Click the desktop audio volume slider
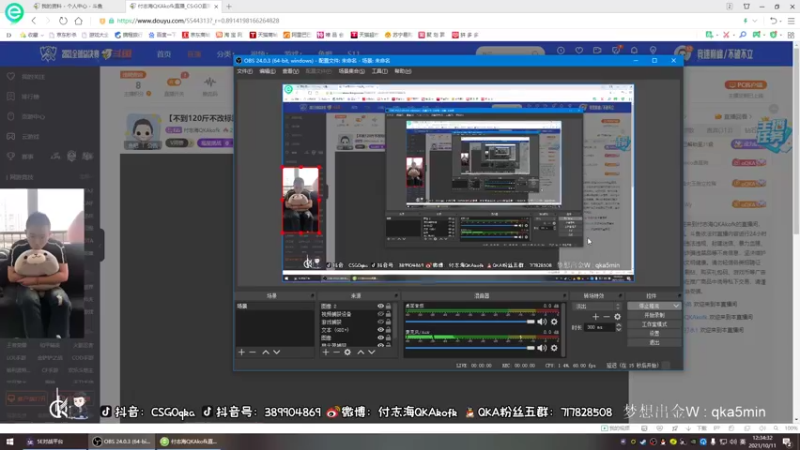 point(470,321)
